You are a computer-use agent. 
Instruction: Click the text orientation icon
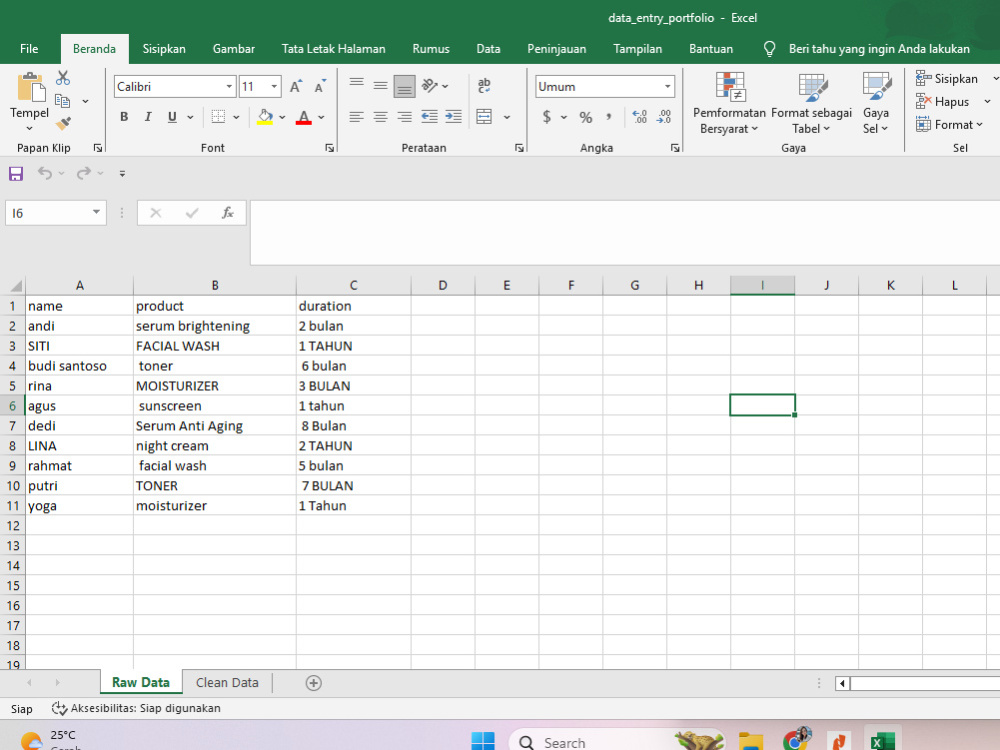(x=430, y=85)
